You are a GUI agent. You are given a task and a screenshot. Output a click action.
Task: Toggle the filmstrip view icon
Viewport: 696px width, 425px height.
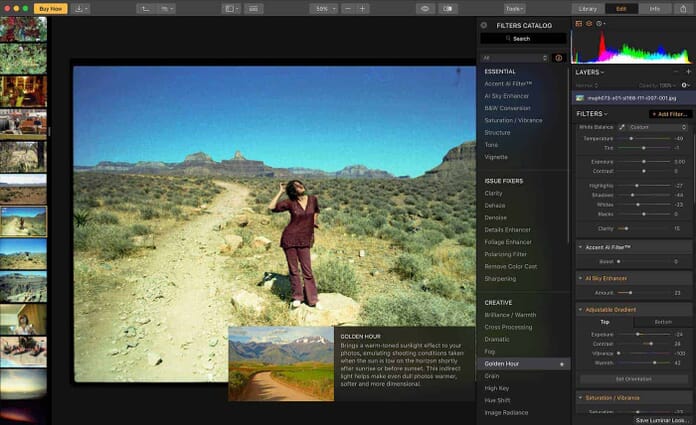pyautogui.click(x=253, y=8)
